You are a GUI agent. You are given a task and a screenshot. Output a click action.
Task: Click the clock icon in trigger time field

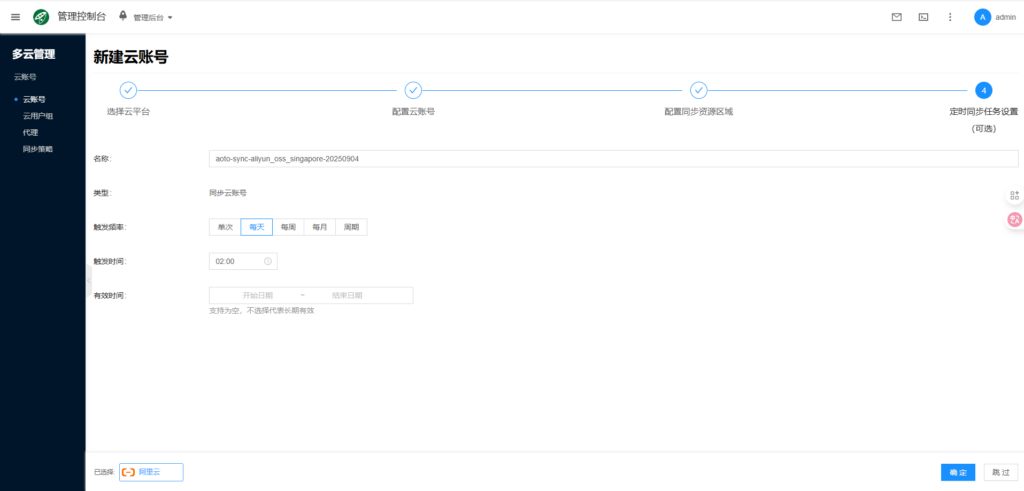coord(268,261)
